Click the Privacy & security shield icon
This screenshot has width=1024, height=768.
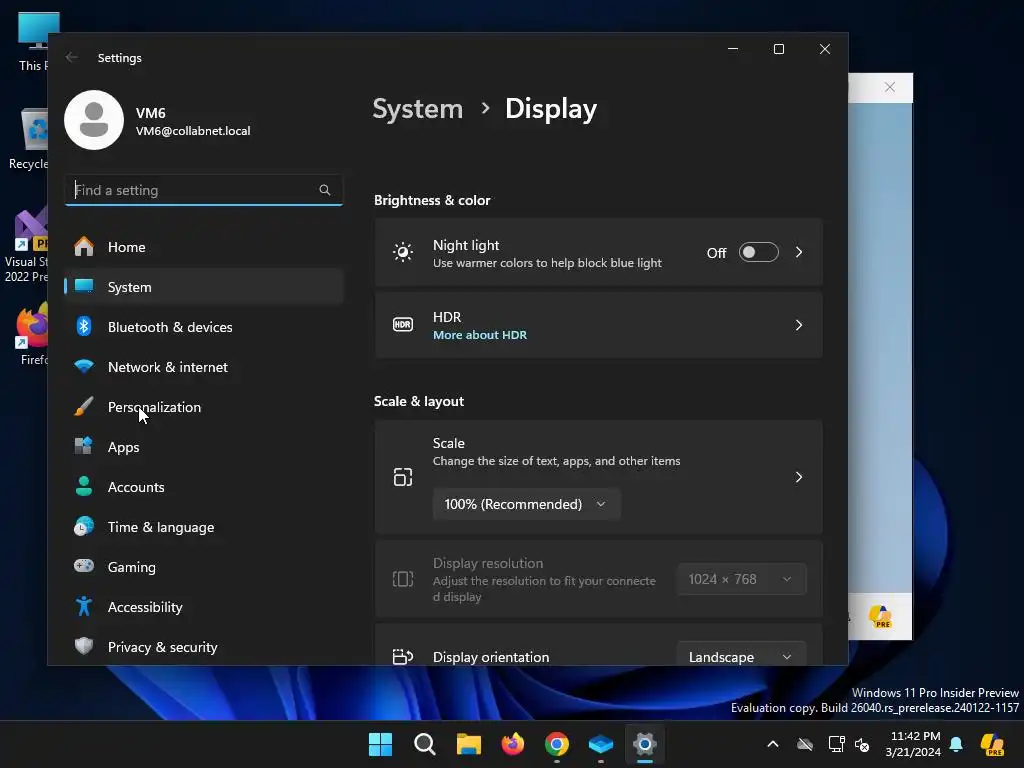point(84,647)
